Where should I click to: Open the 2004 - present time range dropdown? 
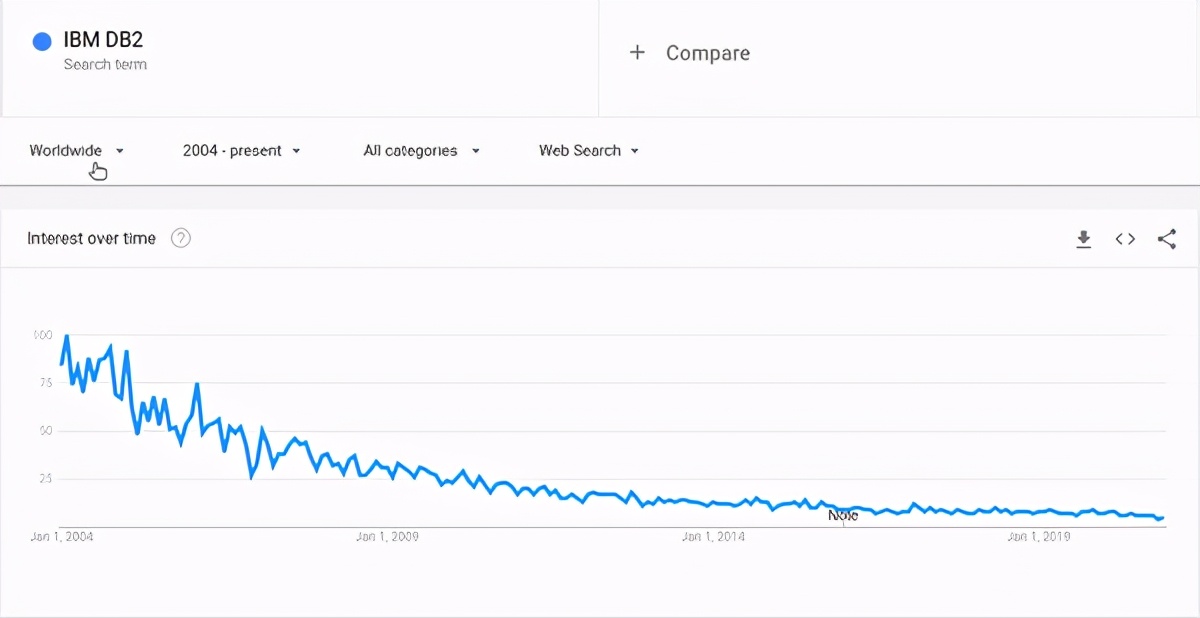coord(241,151)
